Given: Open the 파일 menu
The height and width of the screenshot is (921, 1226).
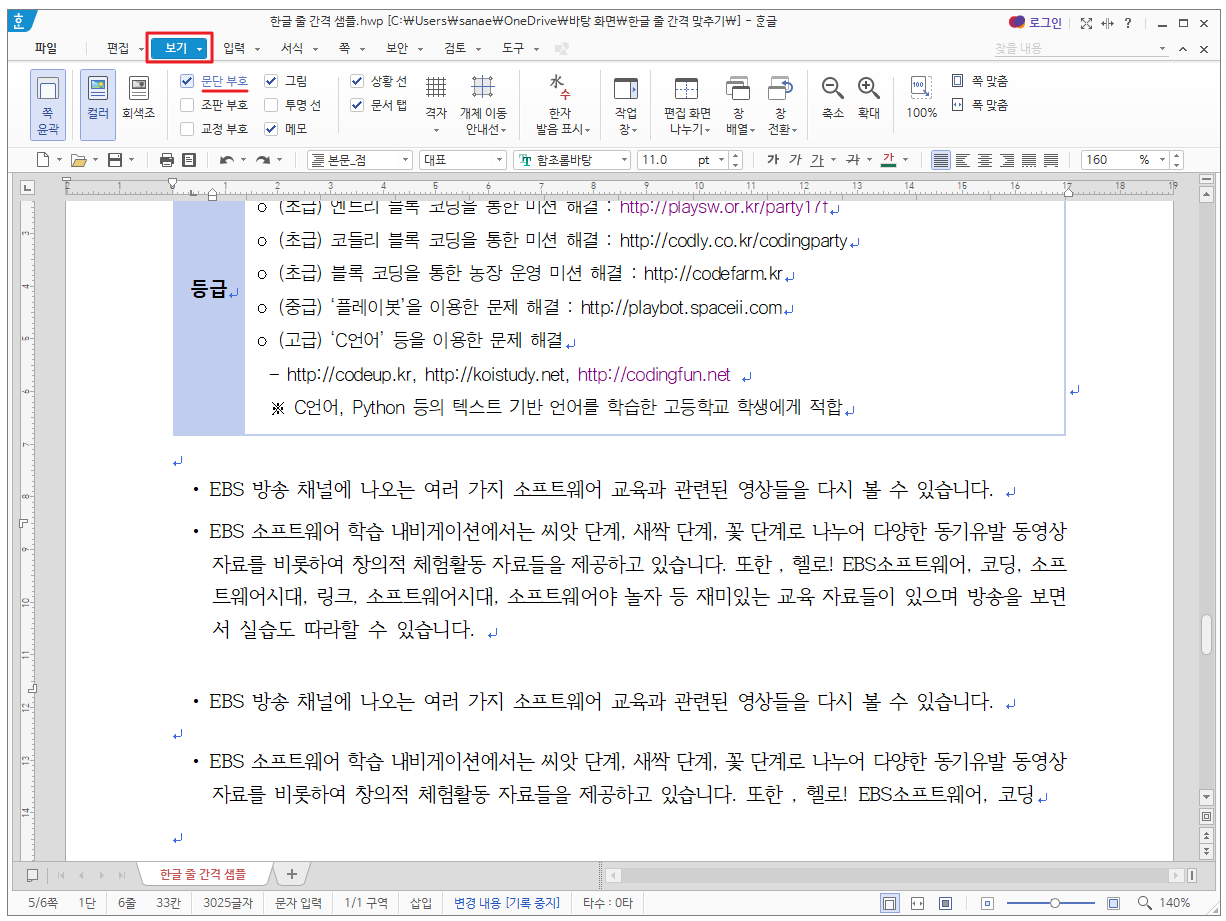Looking at the screenshot, I should click(45, 48).
